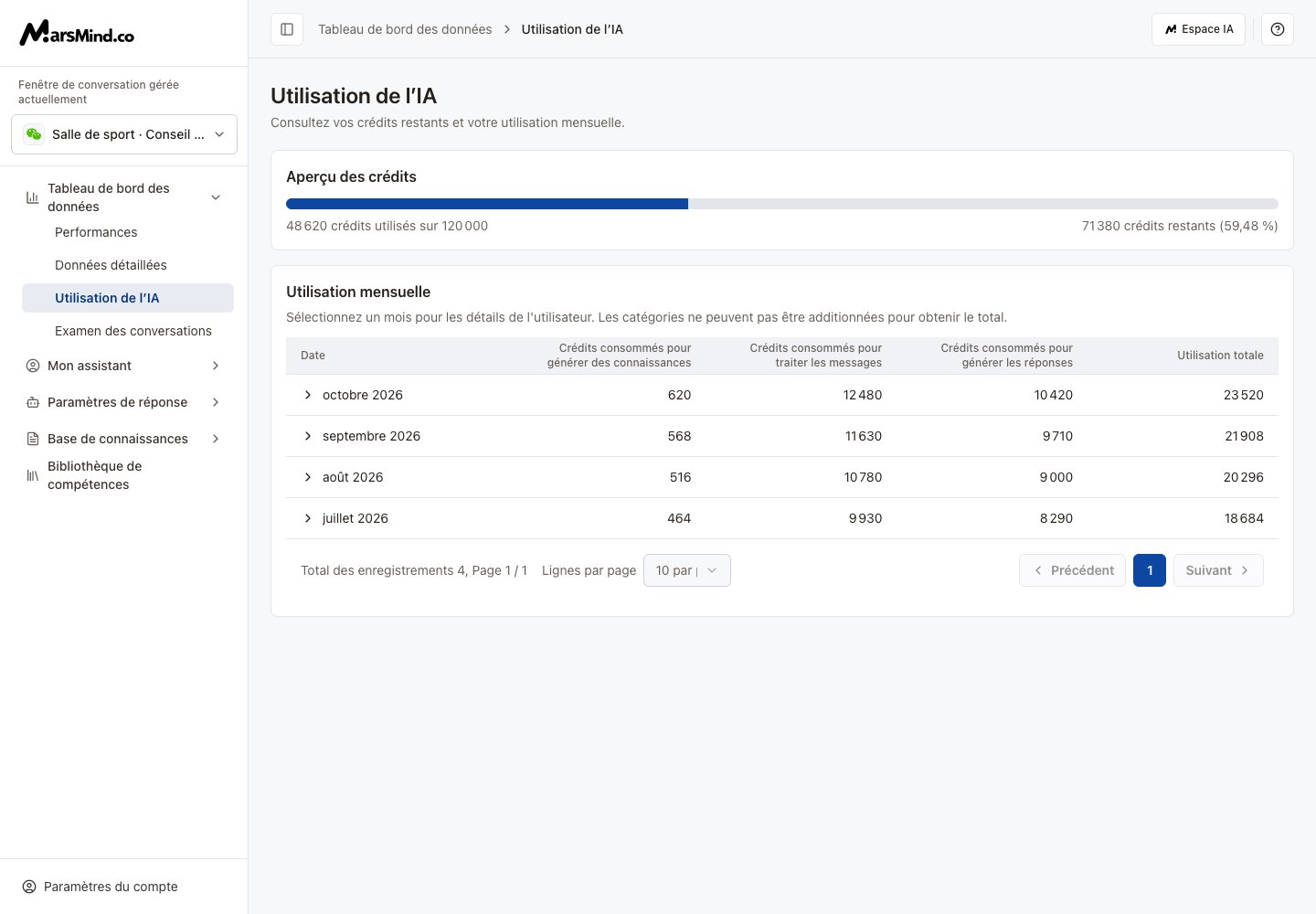The image size is (1316, 914).
Task: Click the Tableau de bord des données breadcrumb
Action: coord(405,29)
